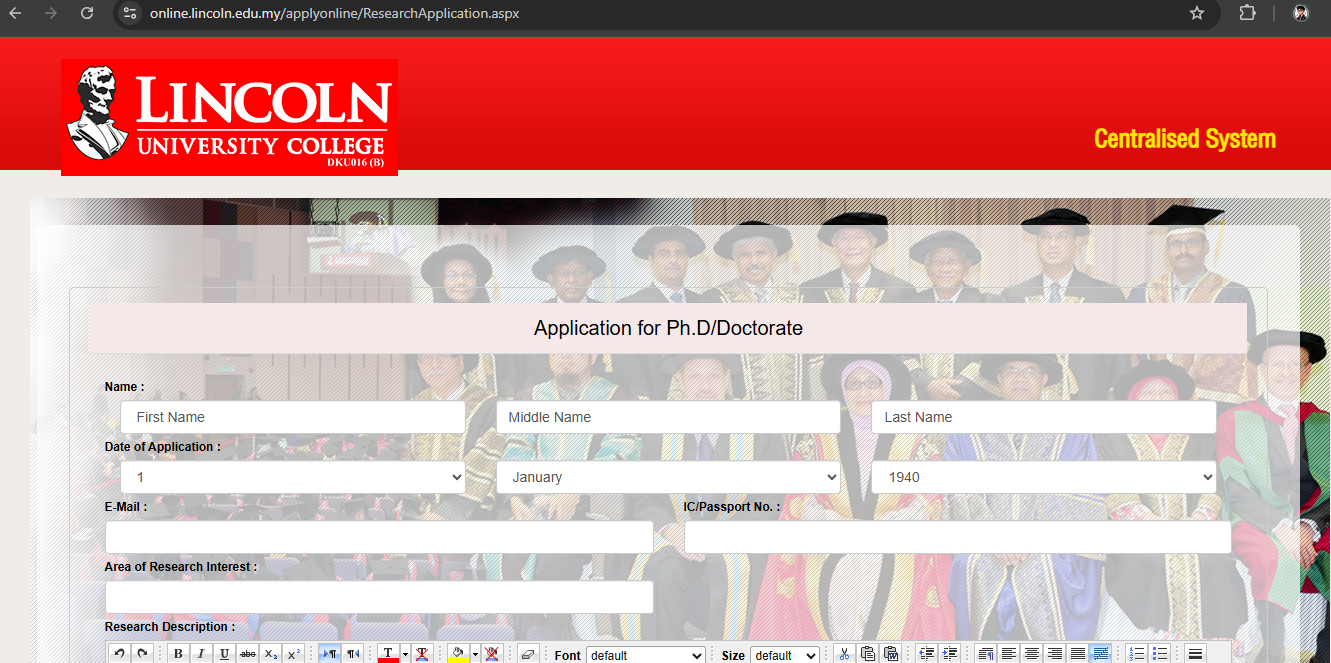Open the 1940 year dropdown
This screenshot has width=1331, height=663.
tap(1044, 477)
